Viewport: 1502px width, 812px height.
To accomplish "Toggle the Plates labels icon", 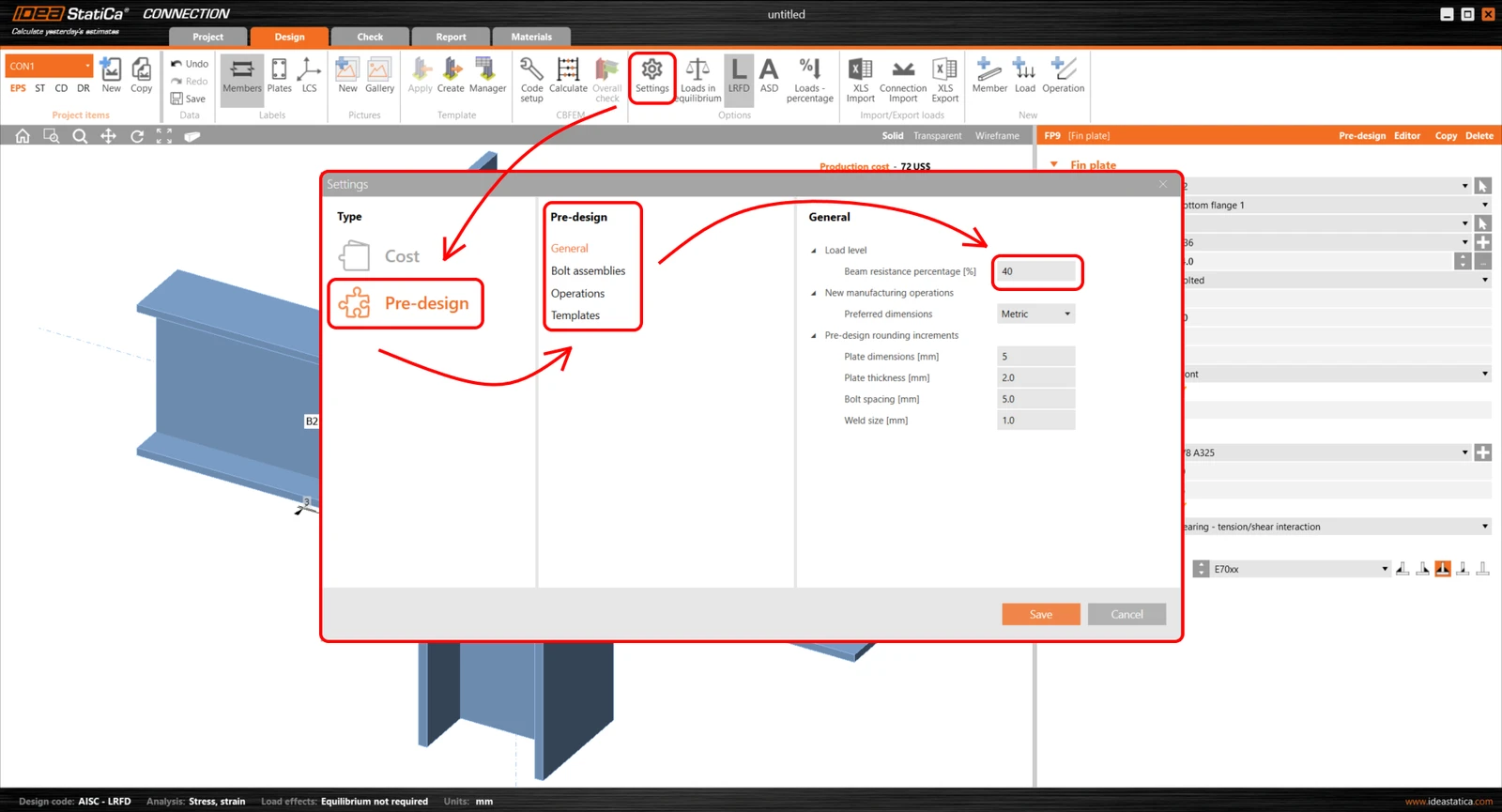I will pos(280,76).
